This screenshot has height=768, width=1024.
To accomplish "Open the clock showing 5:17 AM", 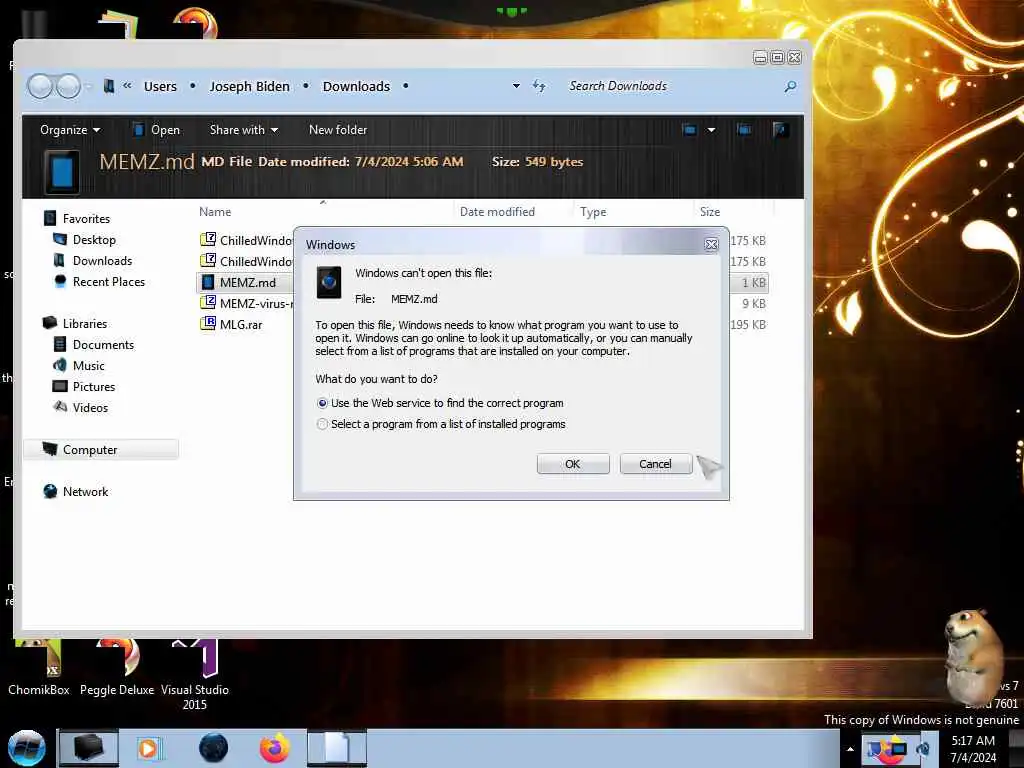I will 973,749.
